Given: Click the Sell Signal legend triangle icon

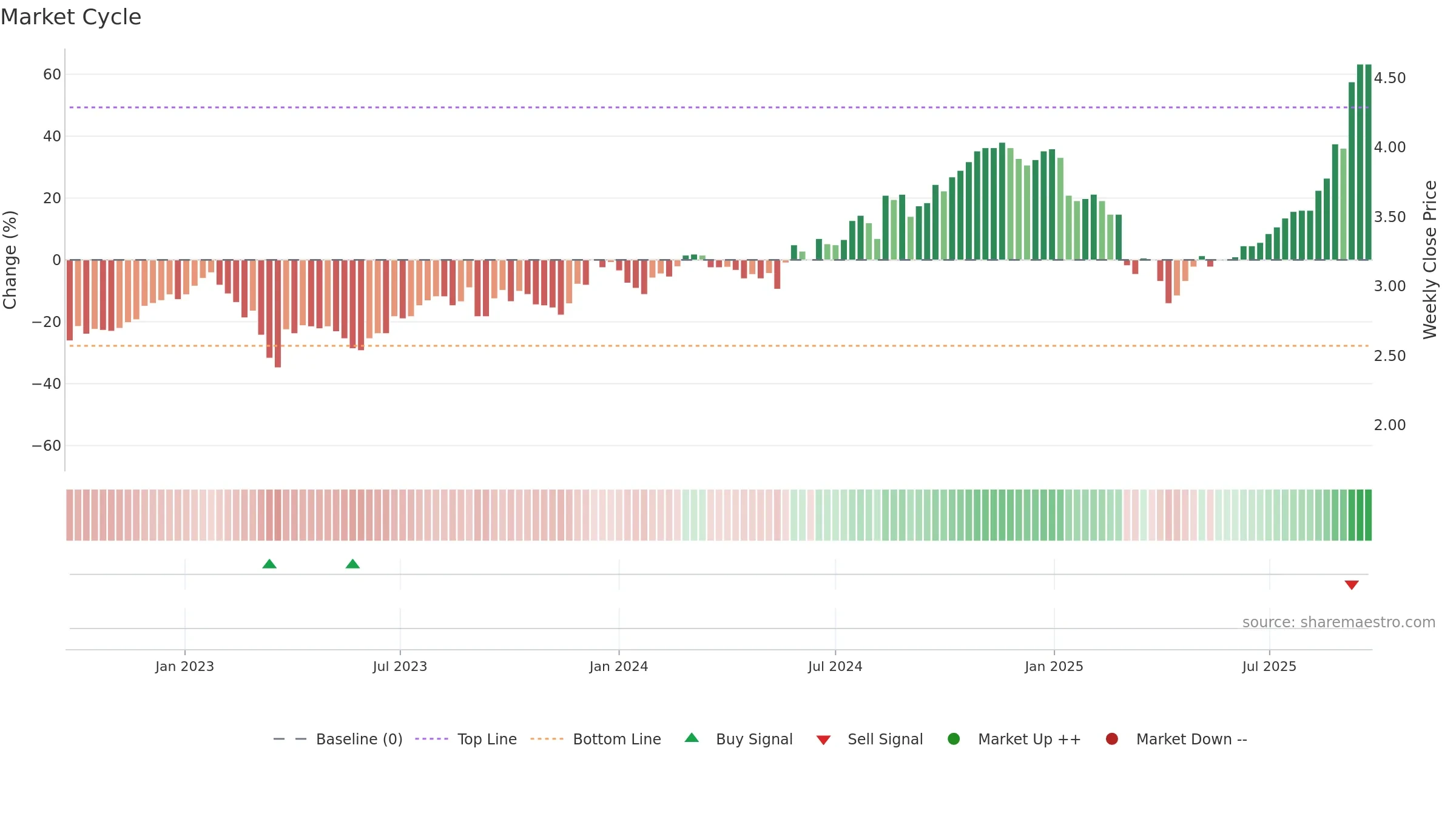Looking at the screenshot, I should coord(823,740).
